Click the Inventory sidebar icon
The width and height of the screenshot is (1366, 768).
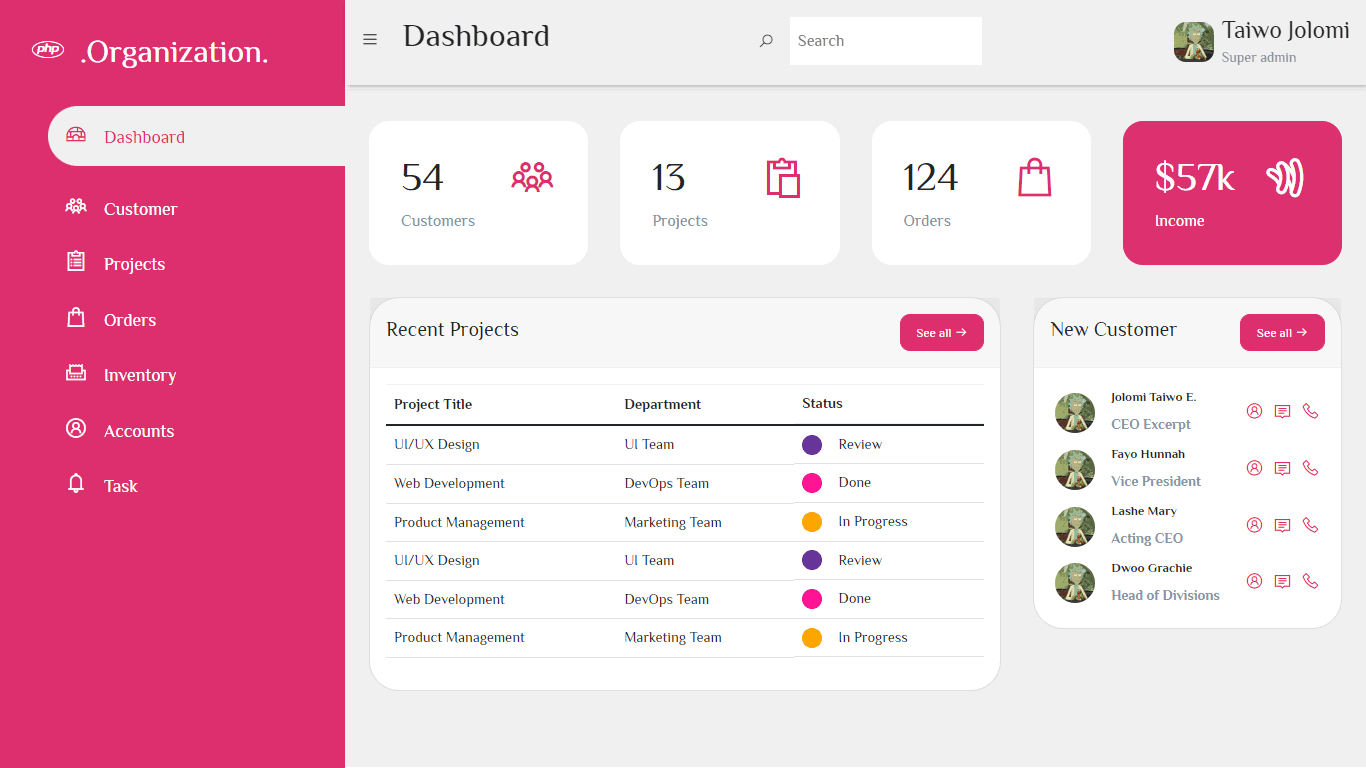pos(76,373)
